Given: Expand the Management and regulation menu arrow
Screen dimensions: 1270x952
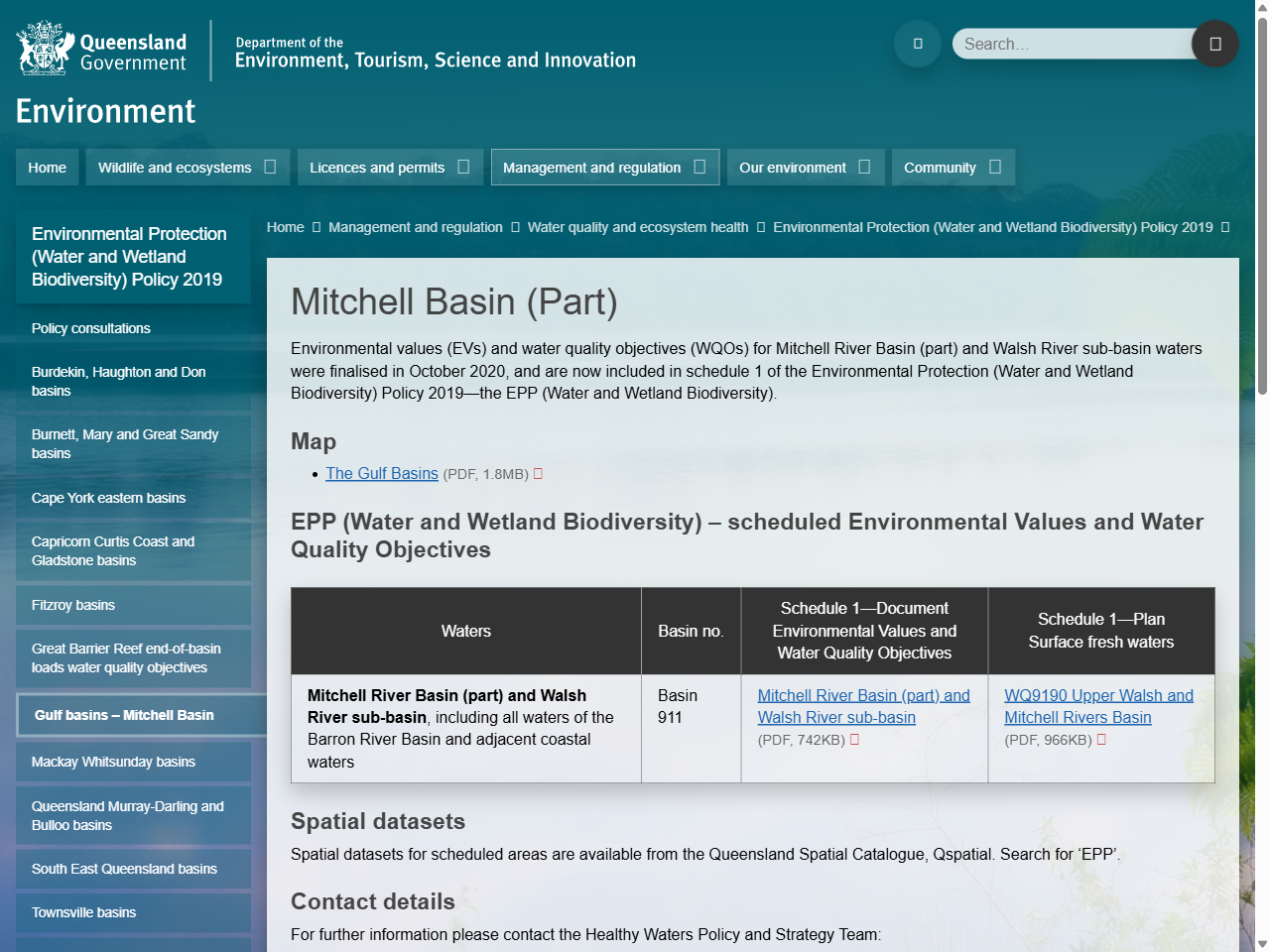Looking at the screenshot, I should click(699, 168).
